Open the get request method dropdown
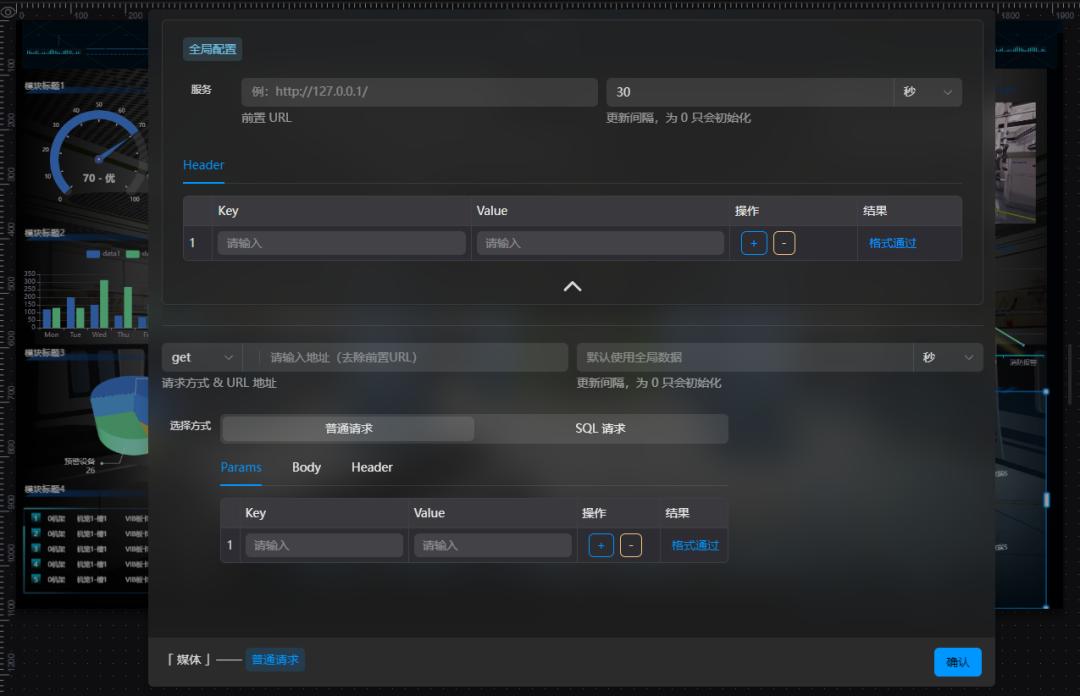Screen dimensions: 1080x696 tap(201, 356)
